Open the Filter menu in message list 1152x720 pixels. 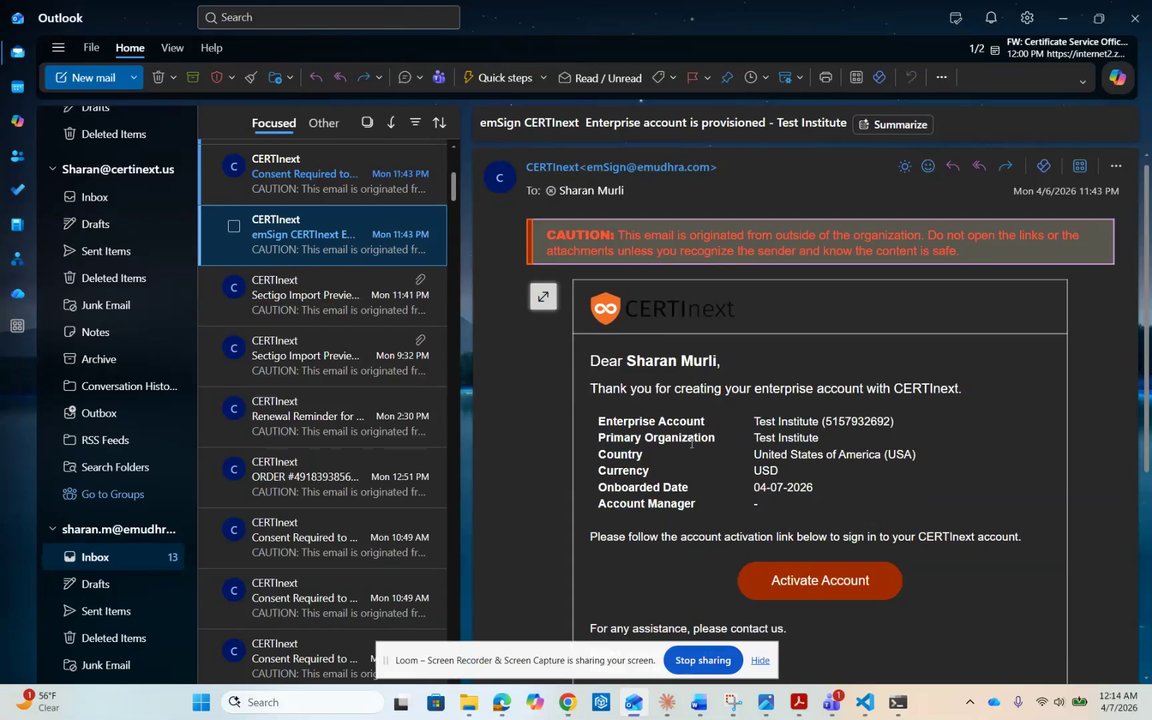pos(415,123)
